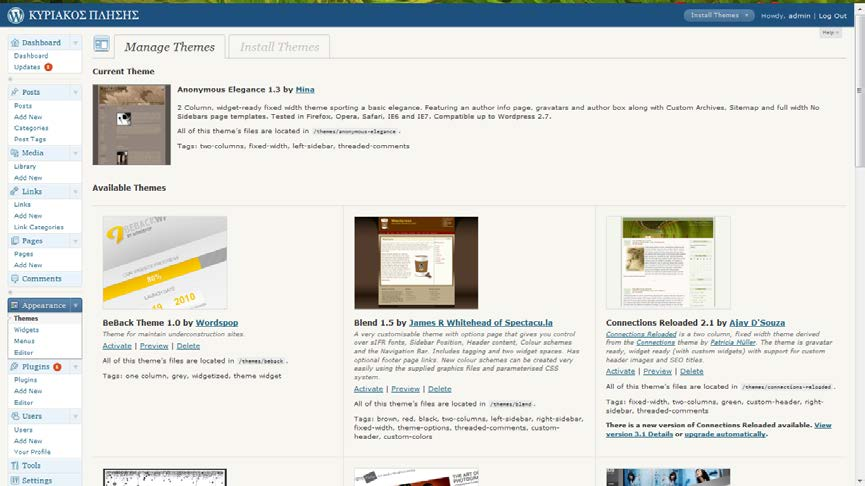
Task: Open author Mina's link
Action: [x=305, y=89]
